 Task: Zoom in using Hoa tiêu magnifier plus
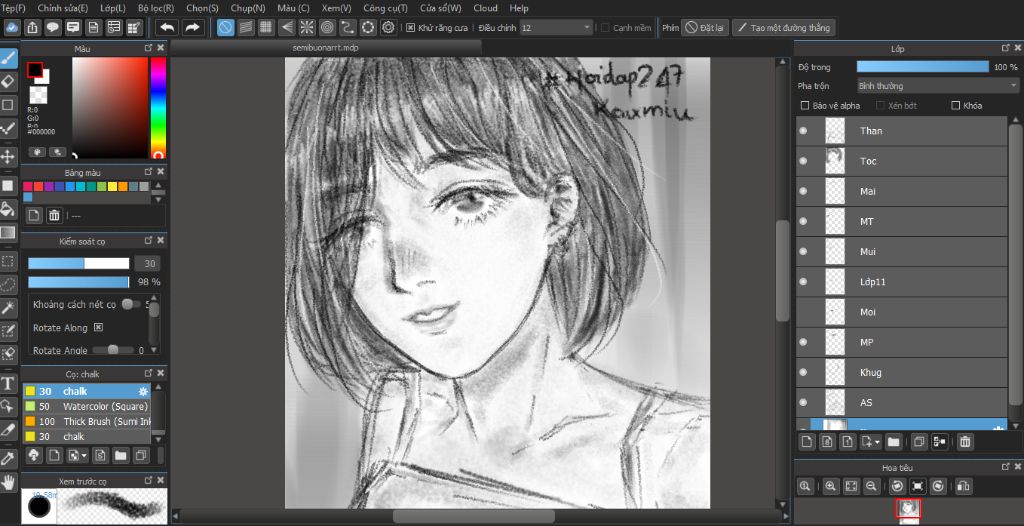click(x=830, y=486)
